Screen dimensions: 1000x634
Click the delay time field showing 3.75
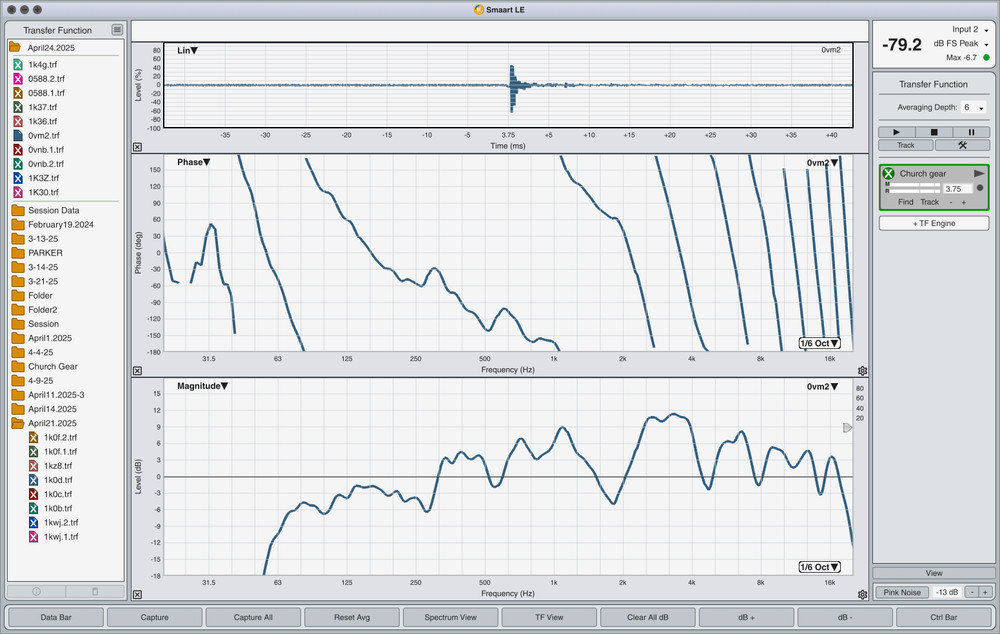coord(955,188)
